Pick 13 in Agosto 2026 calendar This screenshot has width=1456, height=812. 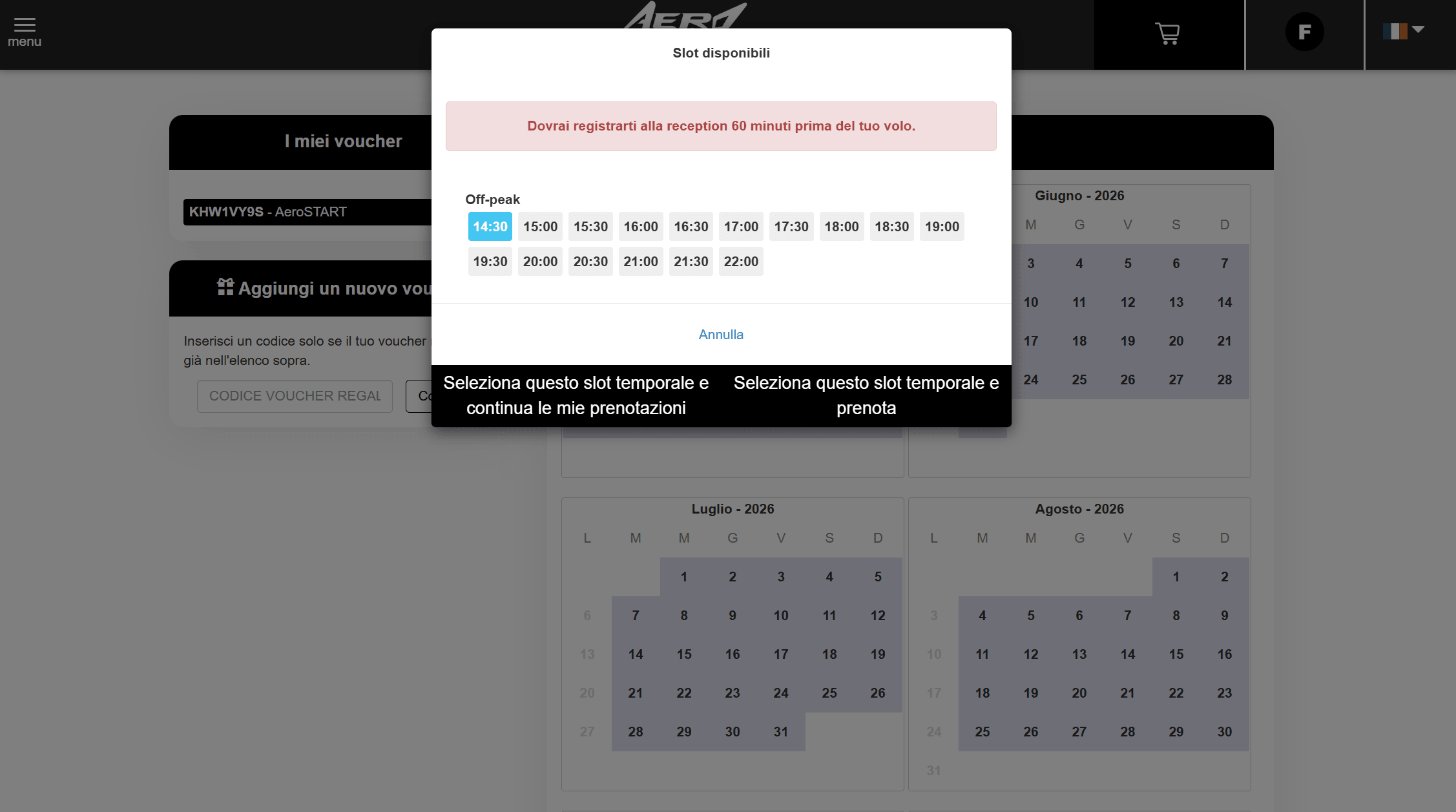[1079, 654]
